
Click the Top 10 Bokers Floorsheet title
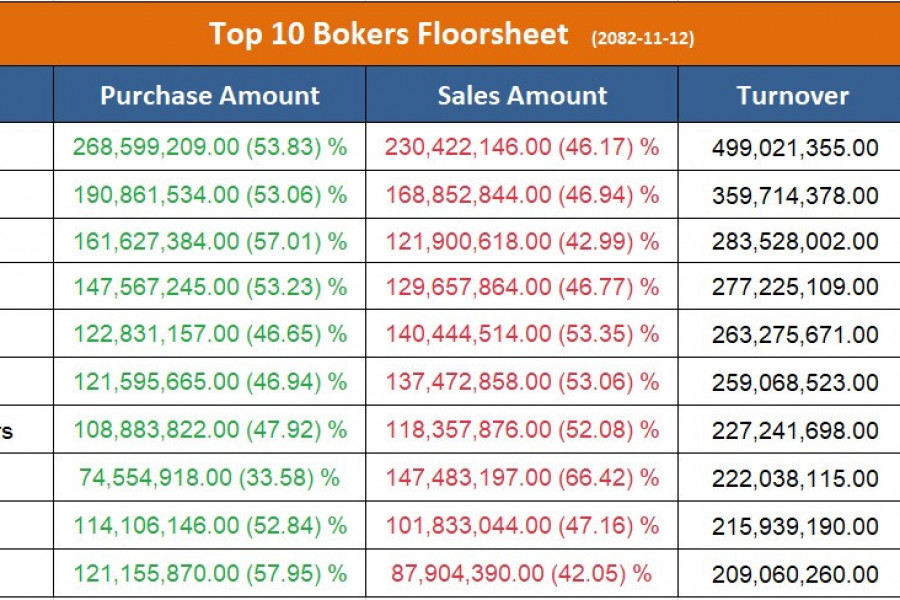pyautogui.click(x=389, y=34)
